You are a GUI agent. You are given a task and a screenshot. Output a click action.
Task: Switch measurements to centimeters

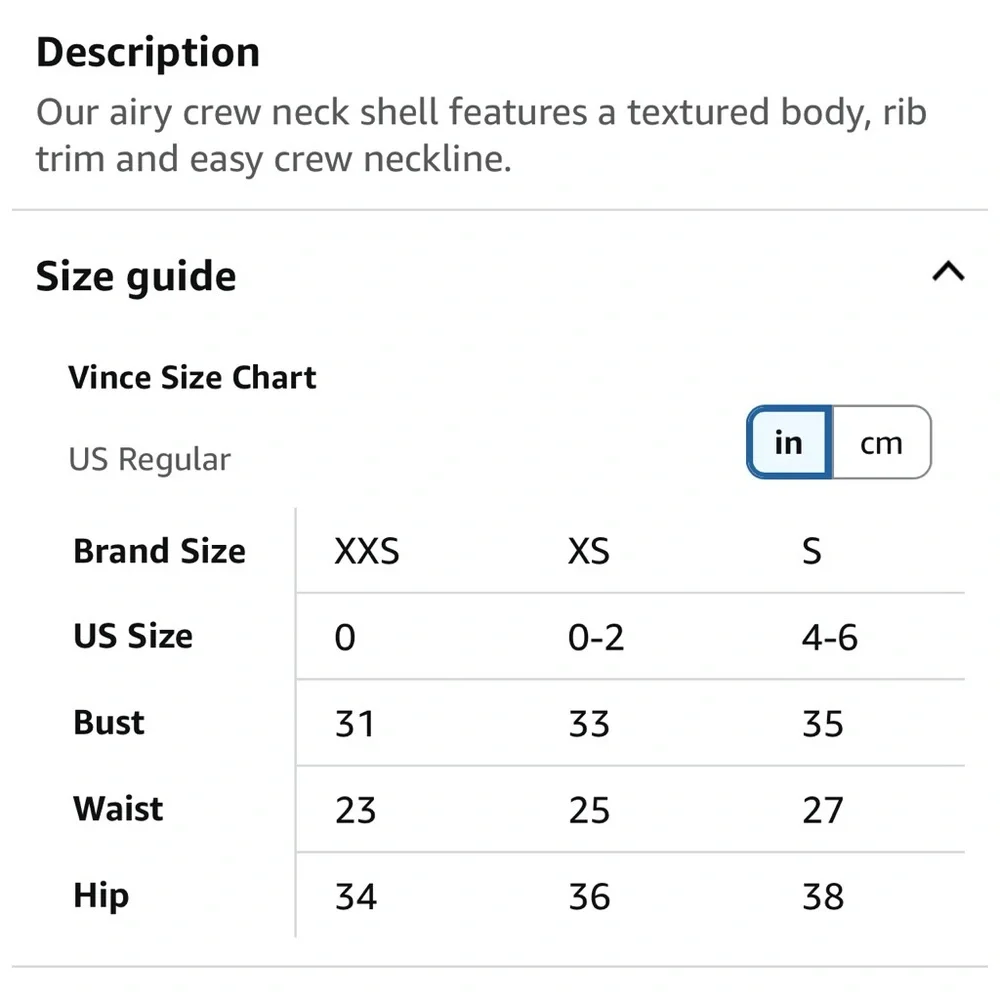[x=880, y=443]
